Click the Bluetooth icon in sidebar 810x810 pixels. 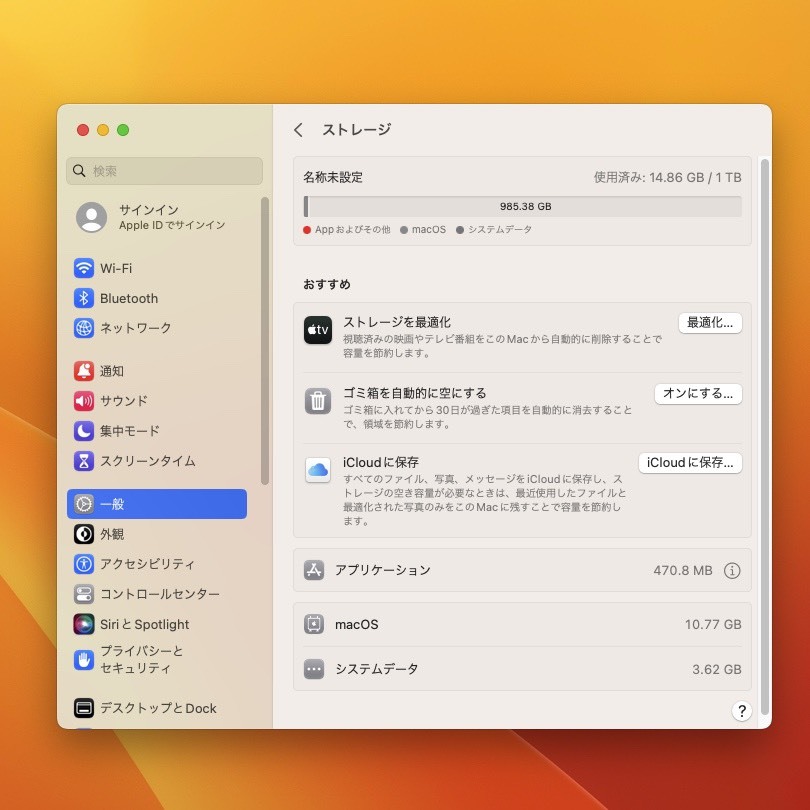pos(84,298)
